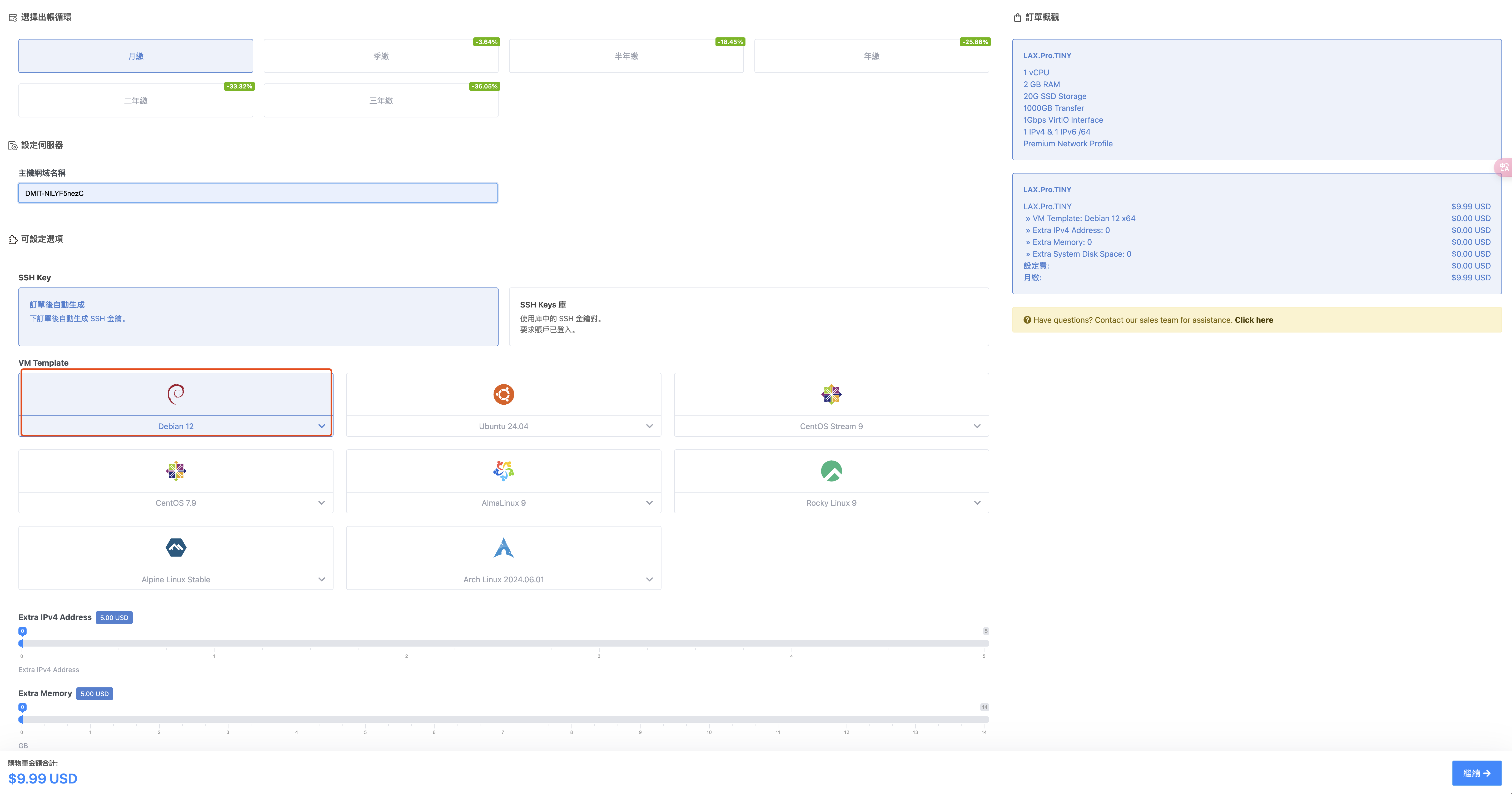Expand the Debian 12 version dropdown
Screen dimensions: 1512x794
pyautogui.click(x=321, y=426)
